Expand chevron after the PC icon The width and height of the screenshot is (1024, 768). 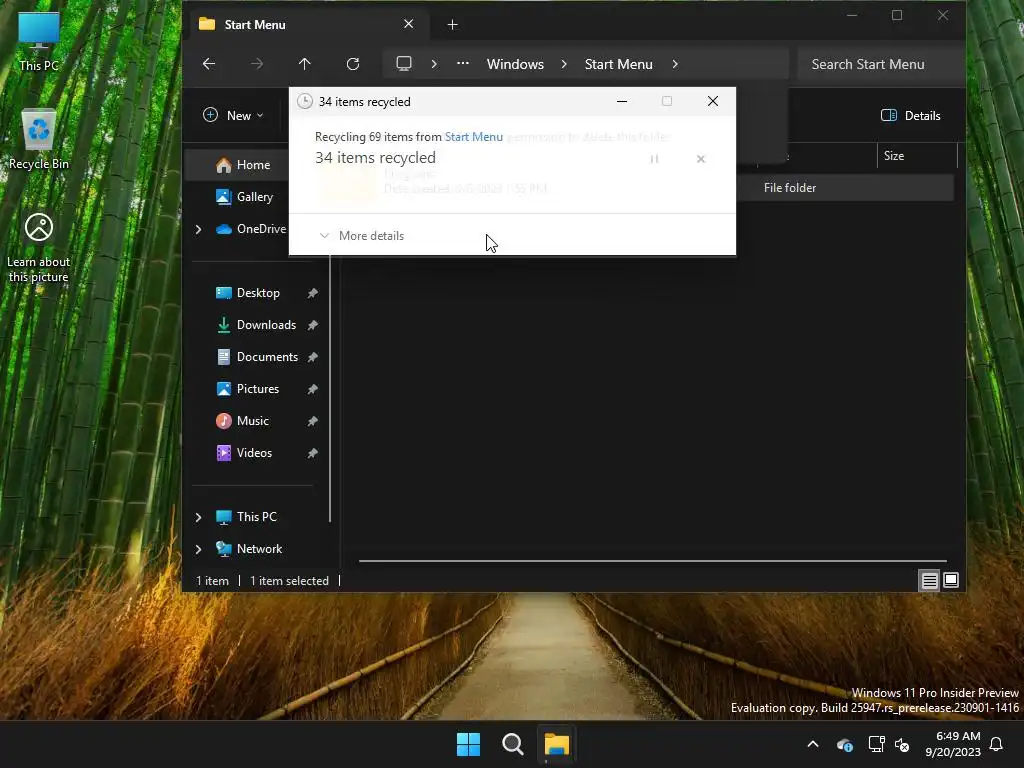point(434,64)
